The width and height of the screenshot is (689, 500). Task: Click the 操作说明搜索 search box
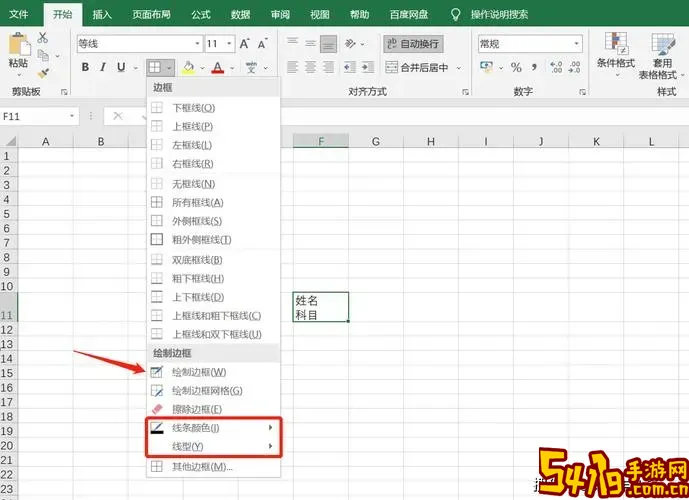[499, 14]
